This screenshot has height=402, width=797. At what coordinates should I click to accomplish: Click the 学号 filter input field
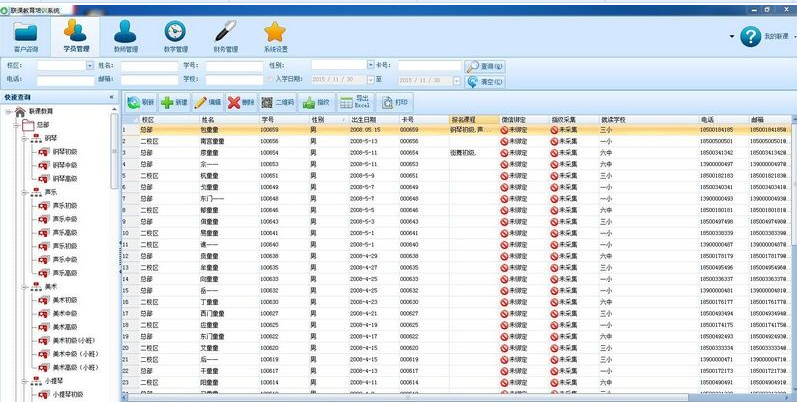[234, 67]
